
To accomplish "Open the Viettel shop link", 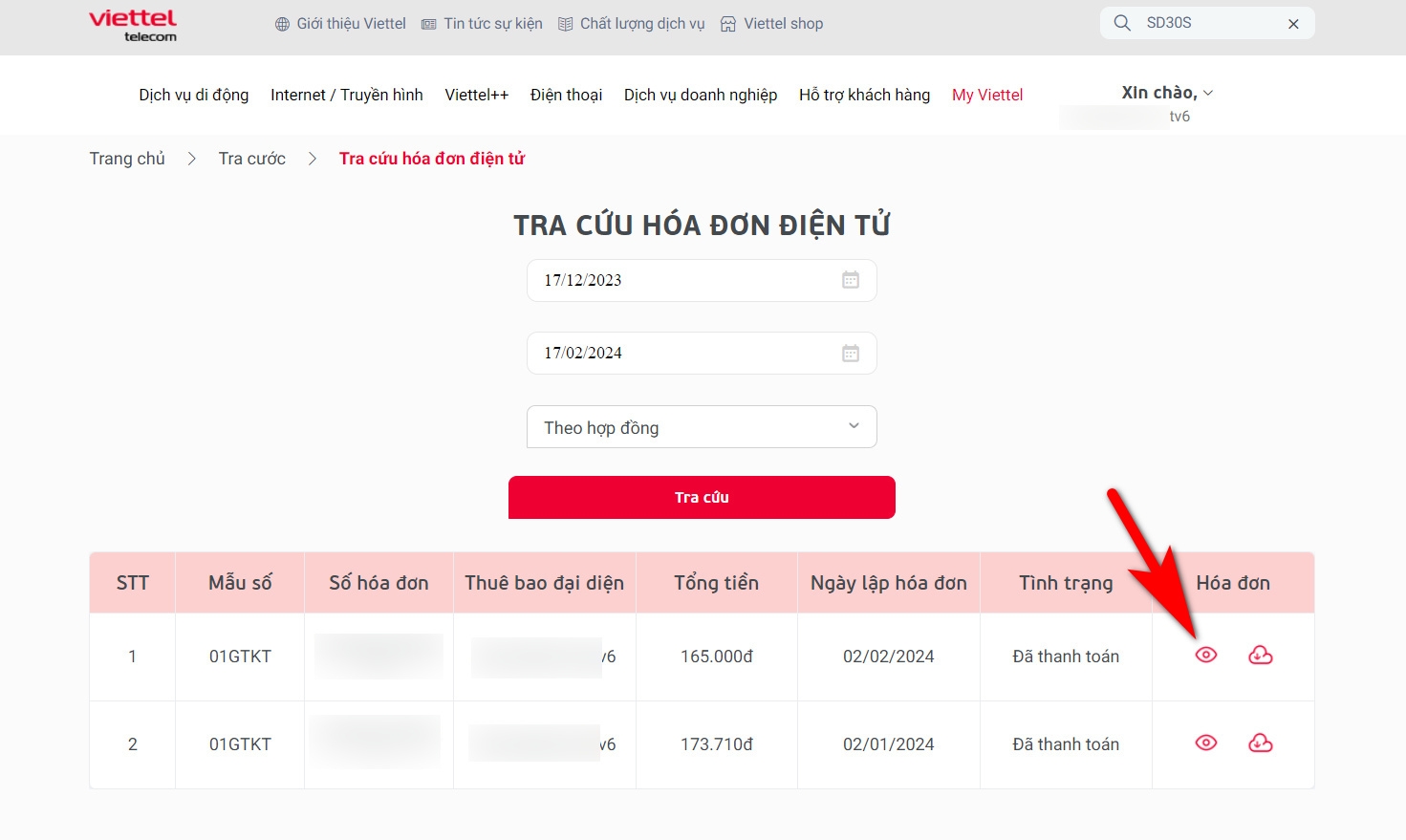I will coord(772,24).
